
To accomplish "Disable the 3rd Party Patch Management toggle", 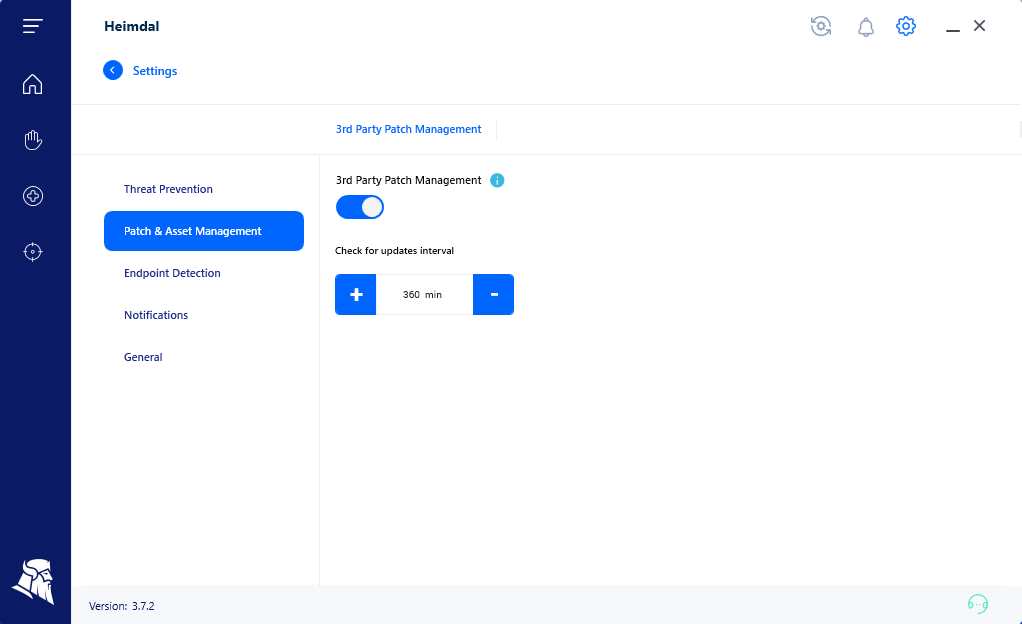I will pyautogui.click(x=360, y=207).
